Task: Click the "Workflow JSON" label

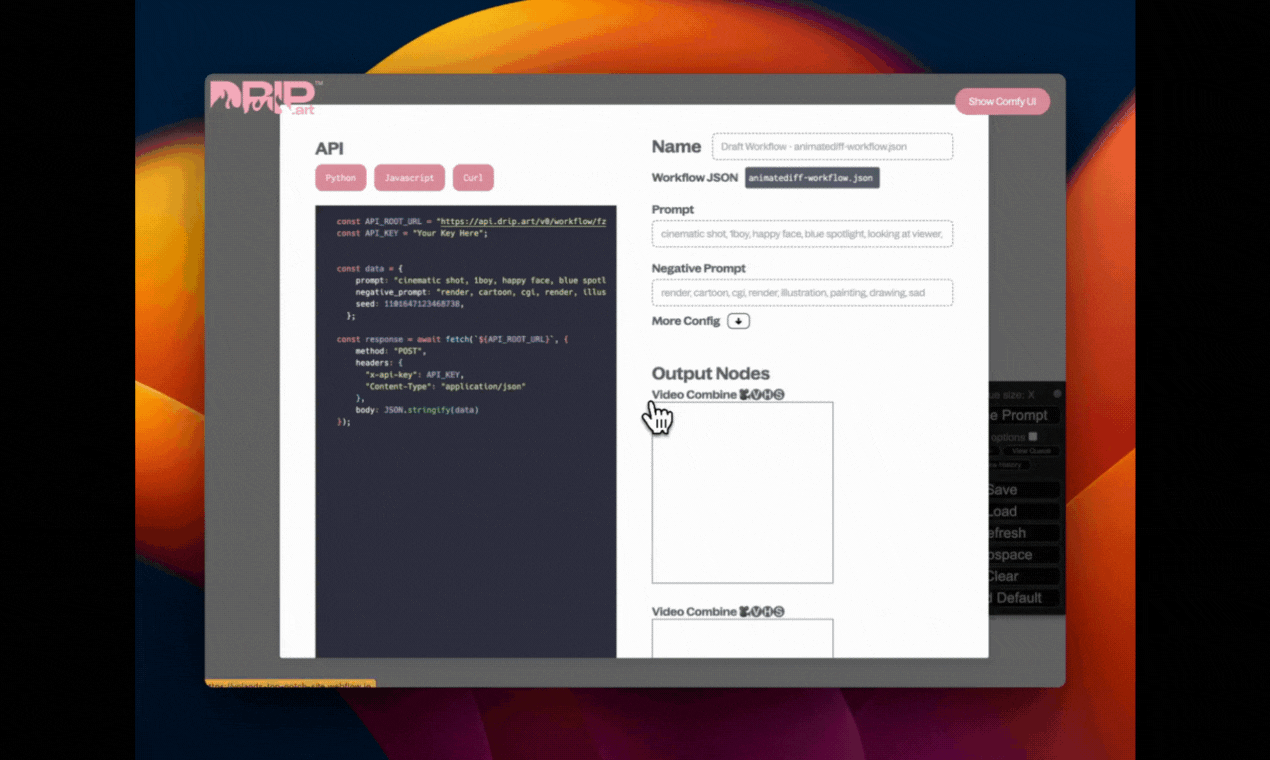Action: (x=695, y=178)
